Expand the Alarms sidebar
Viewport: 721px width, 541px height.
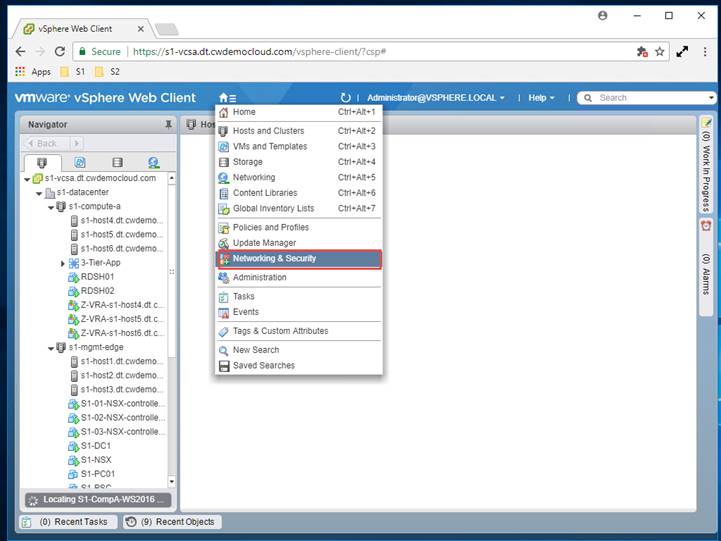706,267
